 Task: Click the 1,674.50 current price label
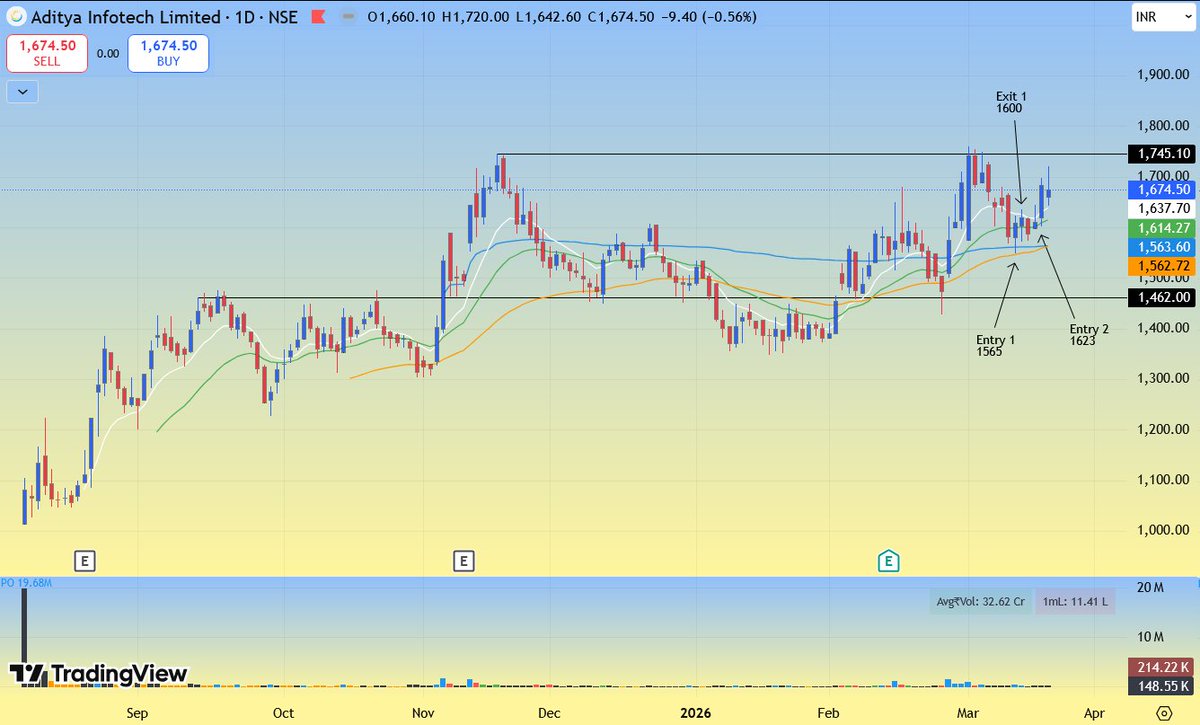pos(1160,189)
